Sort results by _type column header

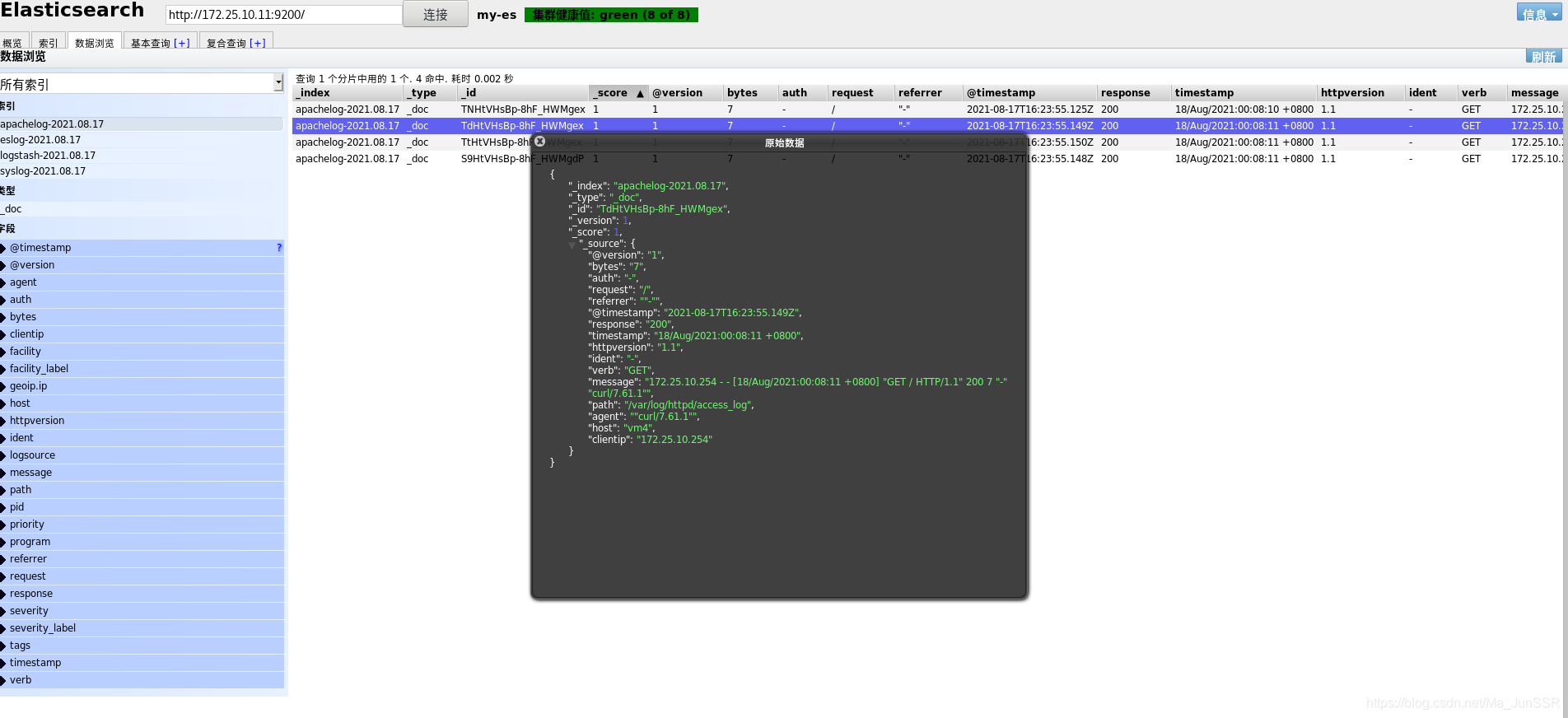(430, 93)
